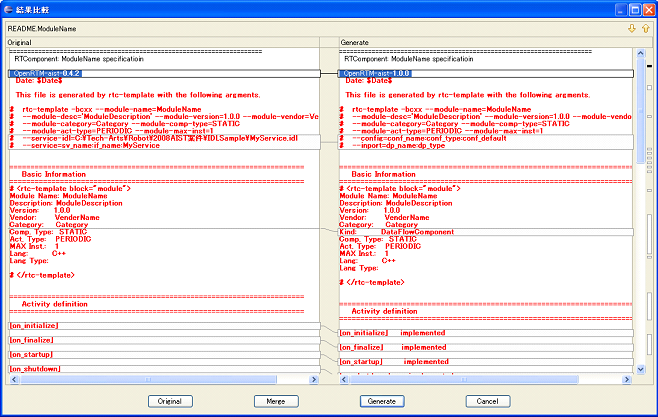
Task: Click Activity definition heading in Generate
Action: 384,311
